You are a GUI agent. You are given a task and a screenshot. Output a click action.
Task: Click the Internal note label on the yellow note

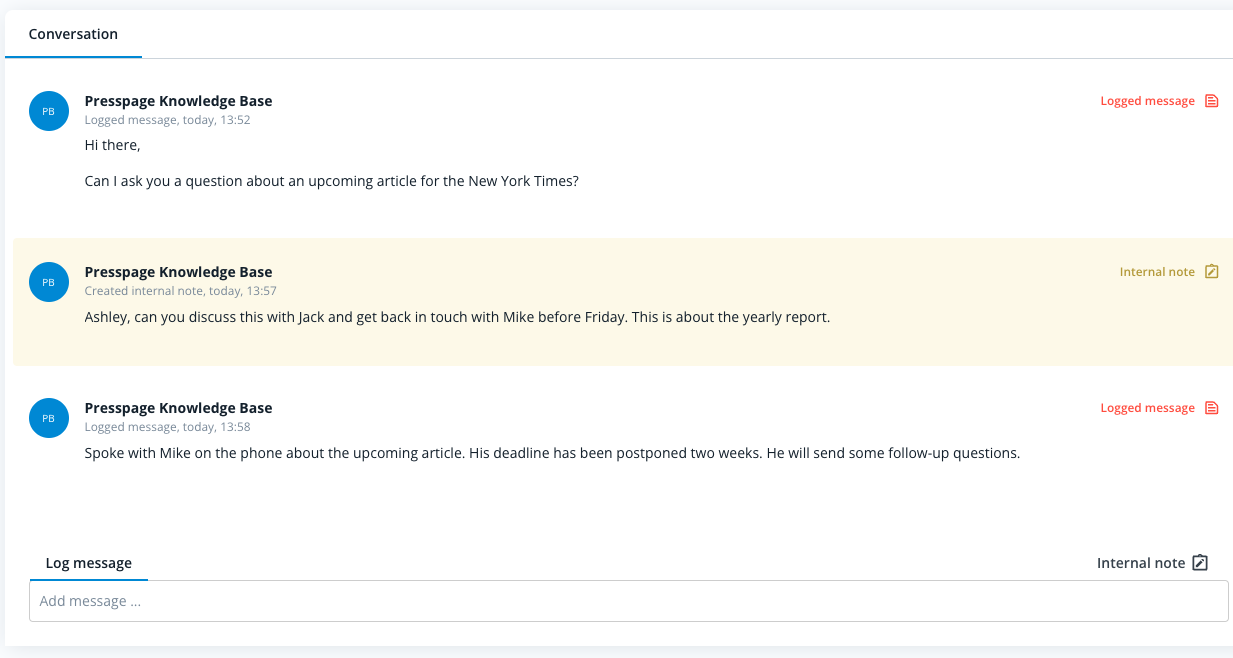pos(1156,272)
